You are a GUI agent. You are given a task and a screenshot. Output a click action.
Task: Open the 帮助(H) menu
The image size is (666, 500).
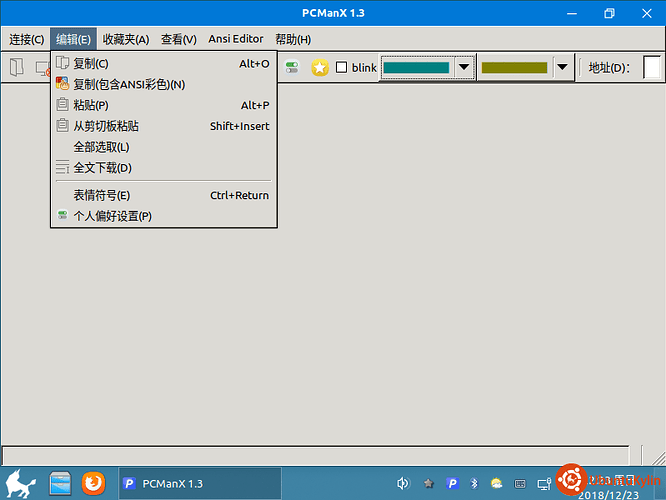(293, 40)
